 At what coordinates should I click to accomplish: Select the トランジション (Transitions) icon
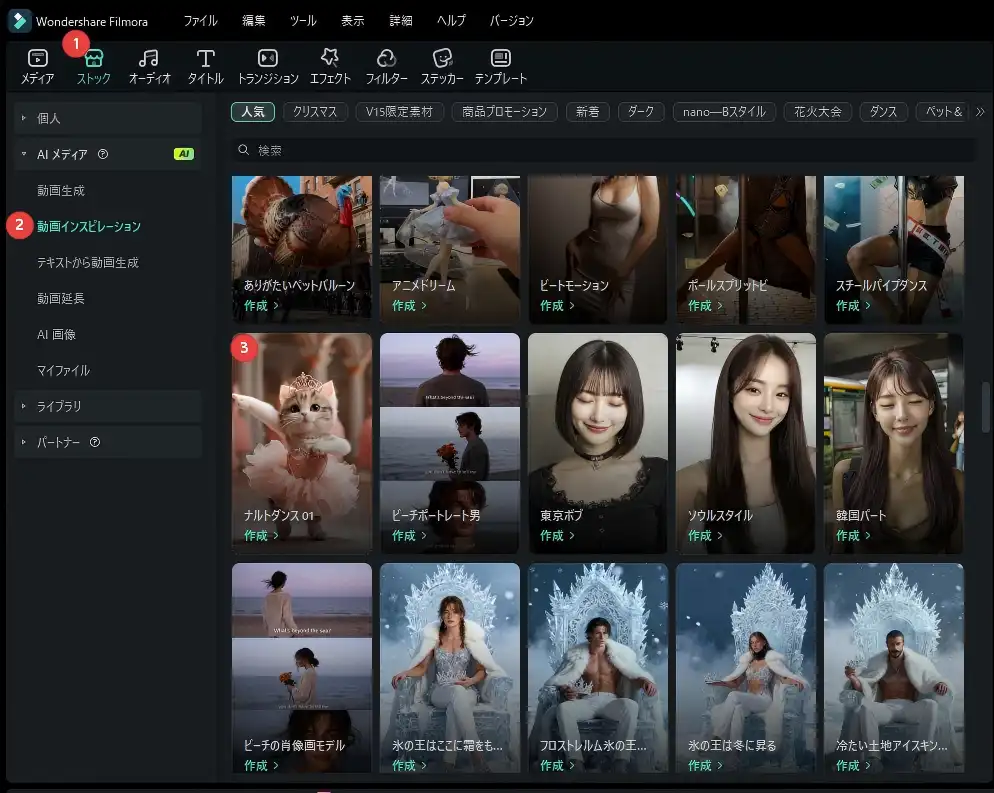click(x=267, y=66)
